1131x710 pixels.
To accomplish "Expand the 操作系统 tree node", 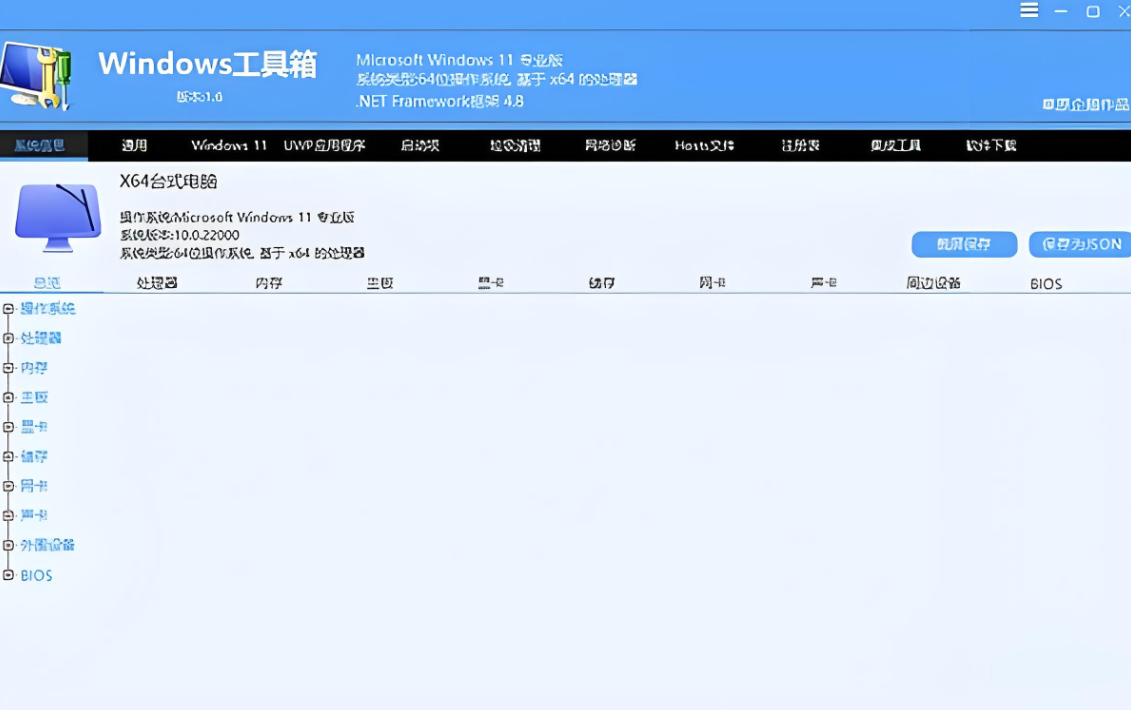I will pos(7,309).
